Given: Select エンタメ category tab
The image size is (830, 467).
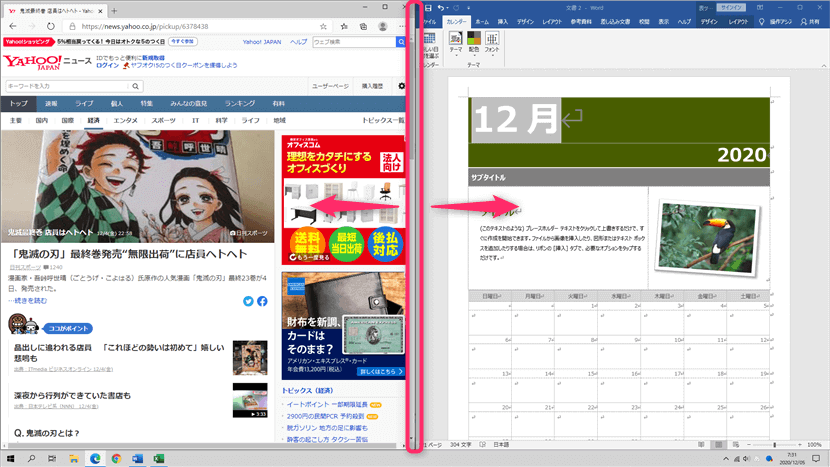Looking at the screenshot, I should [125, 121].
